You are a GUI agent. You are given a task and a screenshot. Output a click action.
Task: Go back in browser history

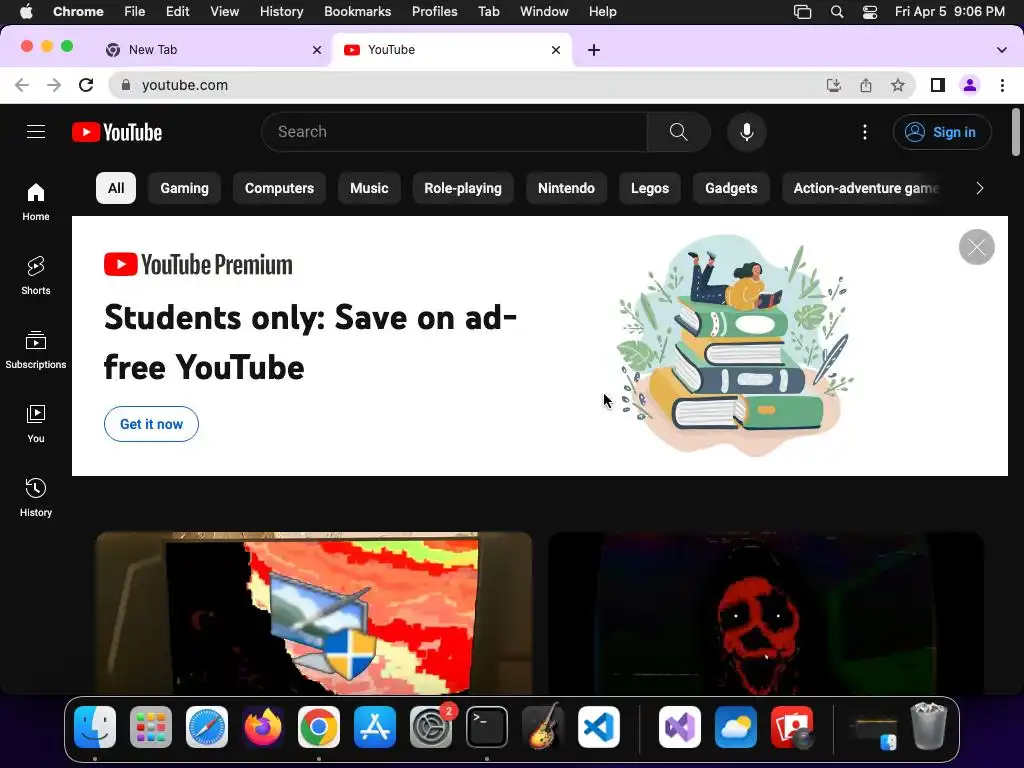pos(22,85)
